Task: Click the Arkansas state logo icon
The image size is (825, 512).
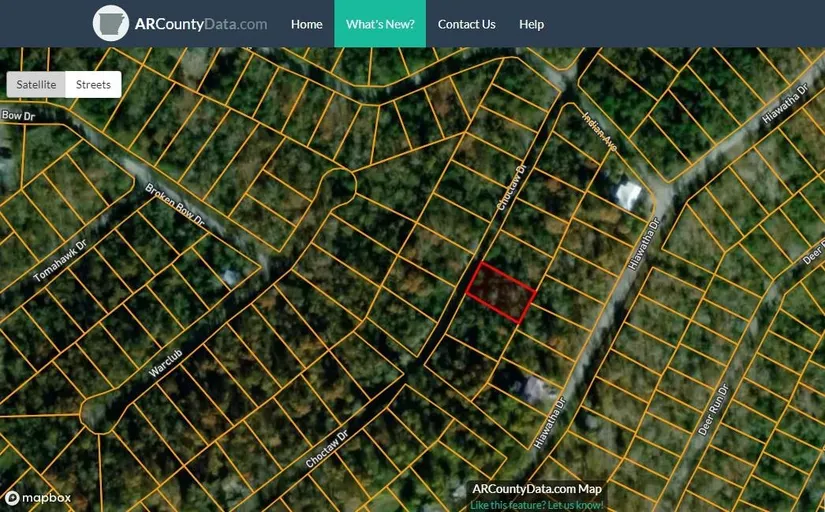Action: pos(110,24)
